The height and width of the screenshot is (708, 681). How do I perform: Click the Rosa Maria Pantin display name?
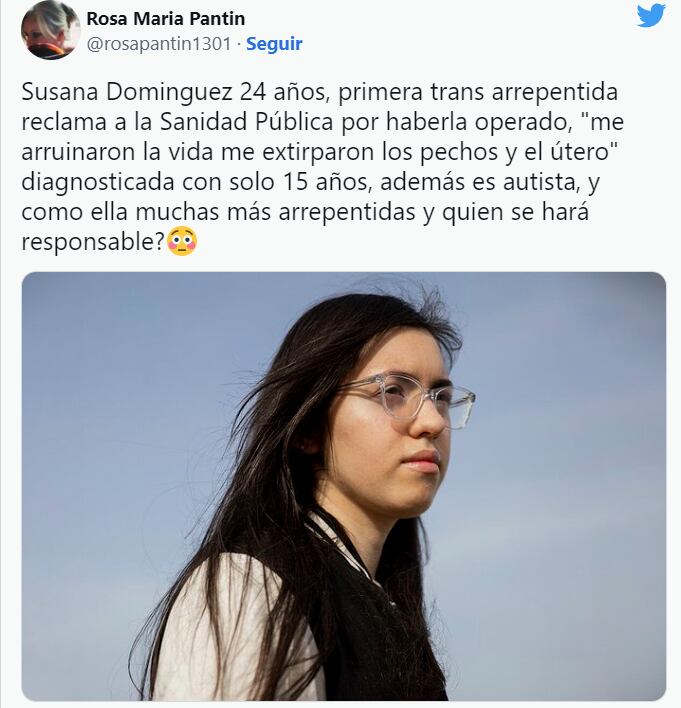pyautogui.click(x=166, y=19)
